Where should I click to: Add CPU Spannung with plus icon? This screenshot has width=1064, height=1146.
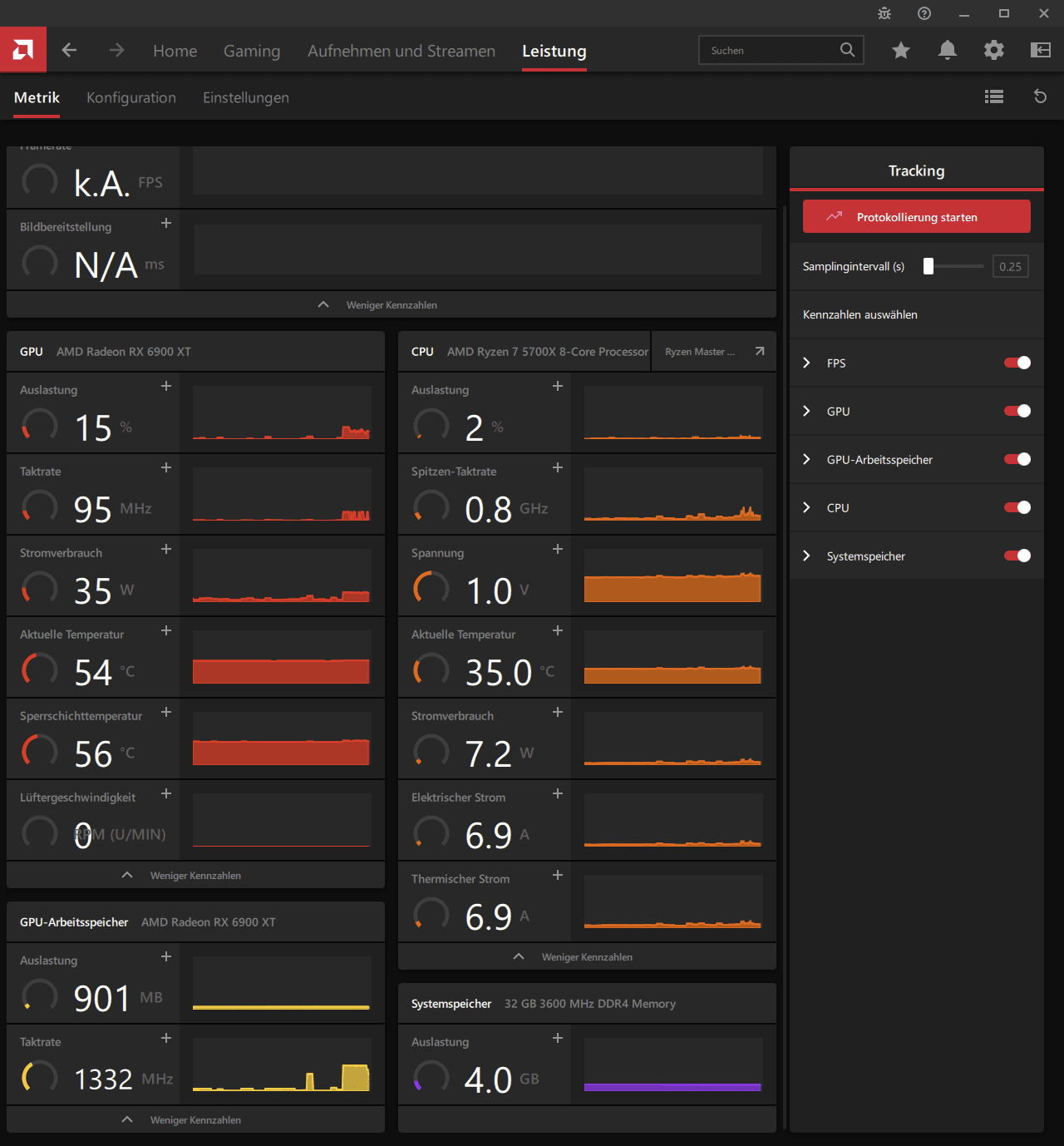tap(558, 549)
